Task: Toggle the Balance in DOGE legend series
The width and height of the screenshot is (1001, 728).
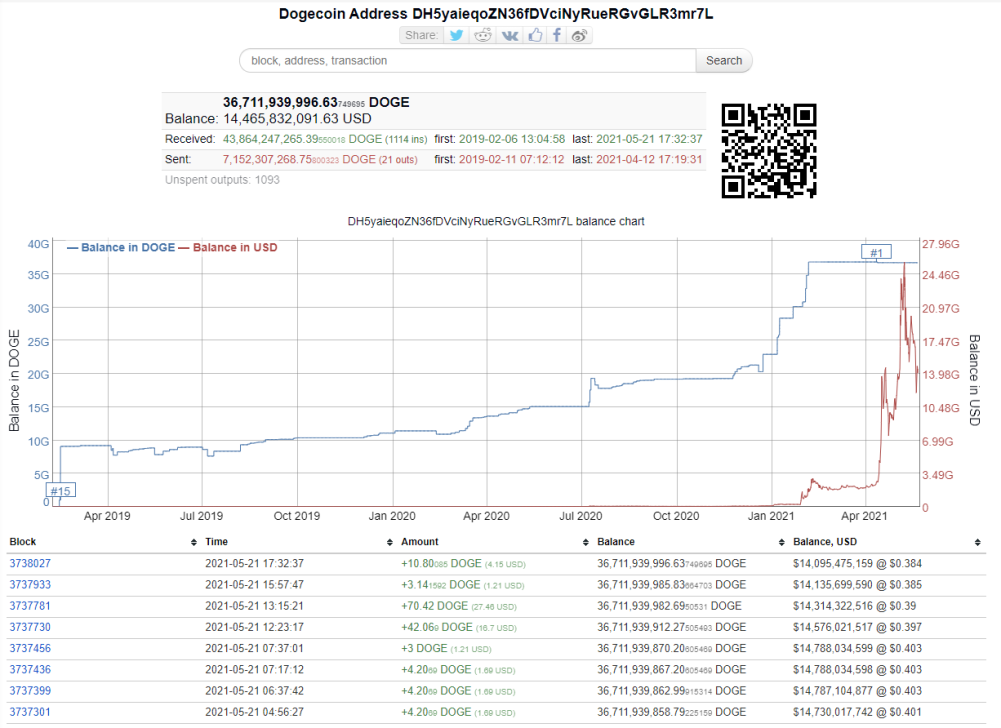Action: coord(121,248)
